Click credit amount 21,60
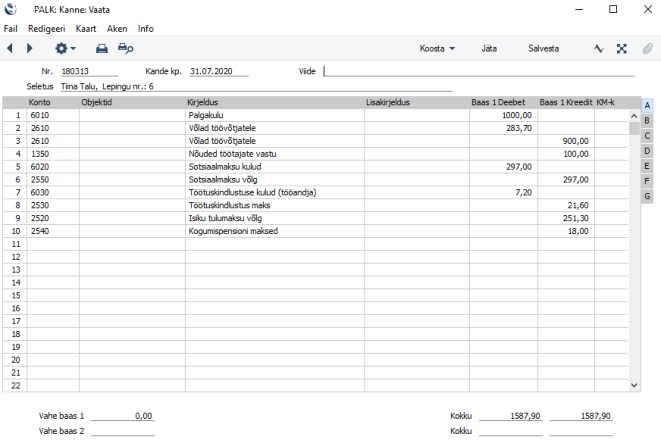 (x=566, y=205)
